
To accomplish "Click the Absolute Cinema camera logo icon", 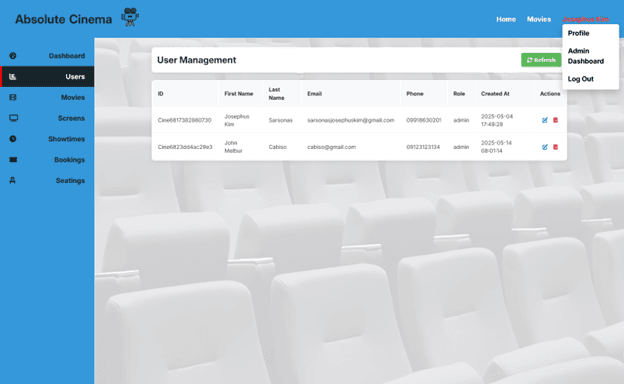I will point(130,17).
